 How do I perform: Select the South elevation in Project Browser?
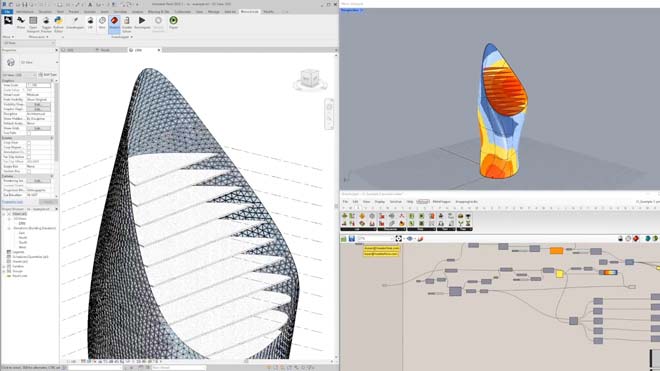(23, 243)
